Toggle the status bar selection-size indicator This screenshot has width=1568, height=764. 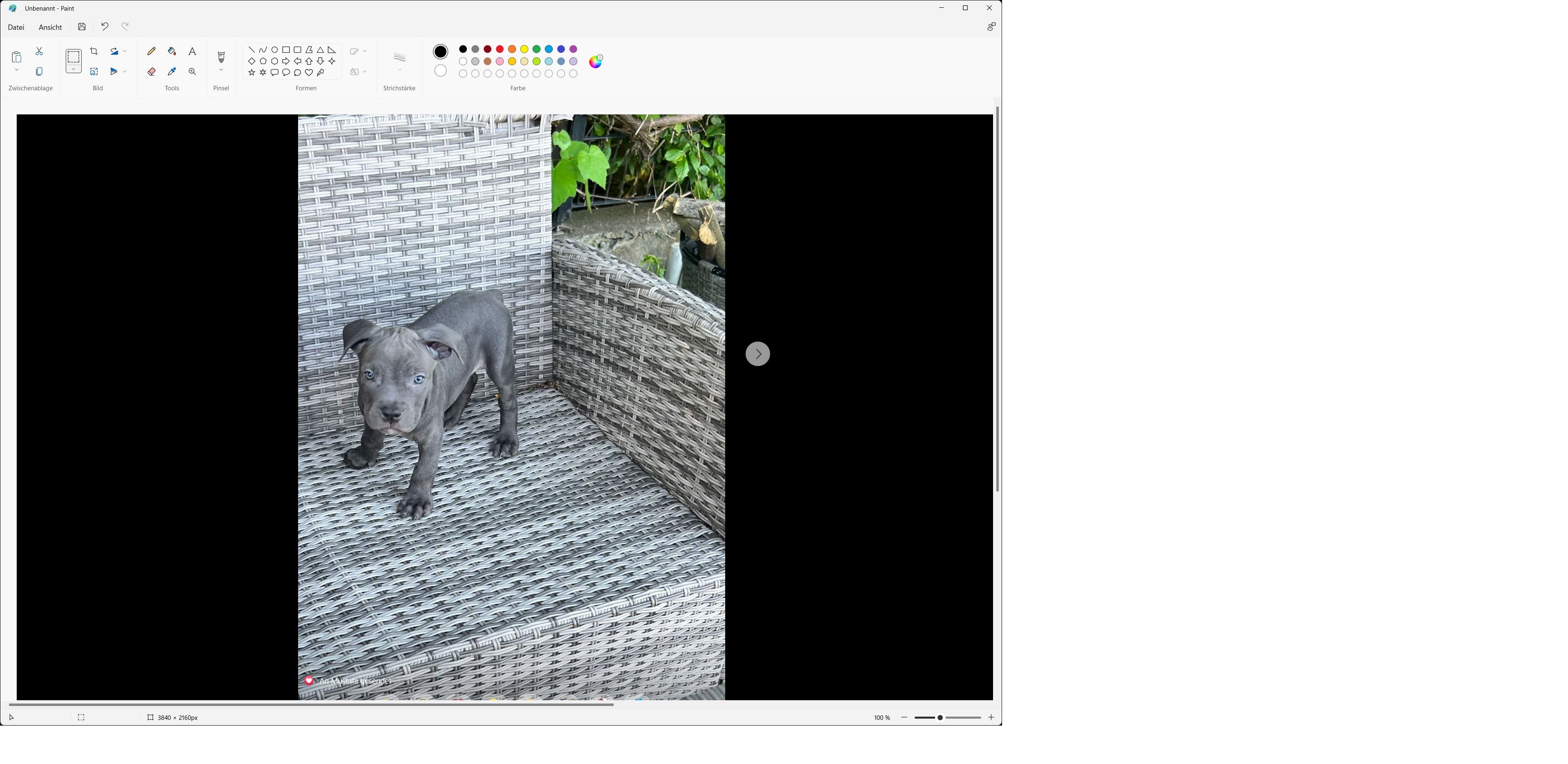pos(81,717)
